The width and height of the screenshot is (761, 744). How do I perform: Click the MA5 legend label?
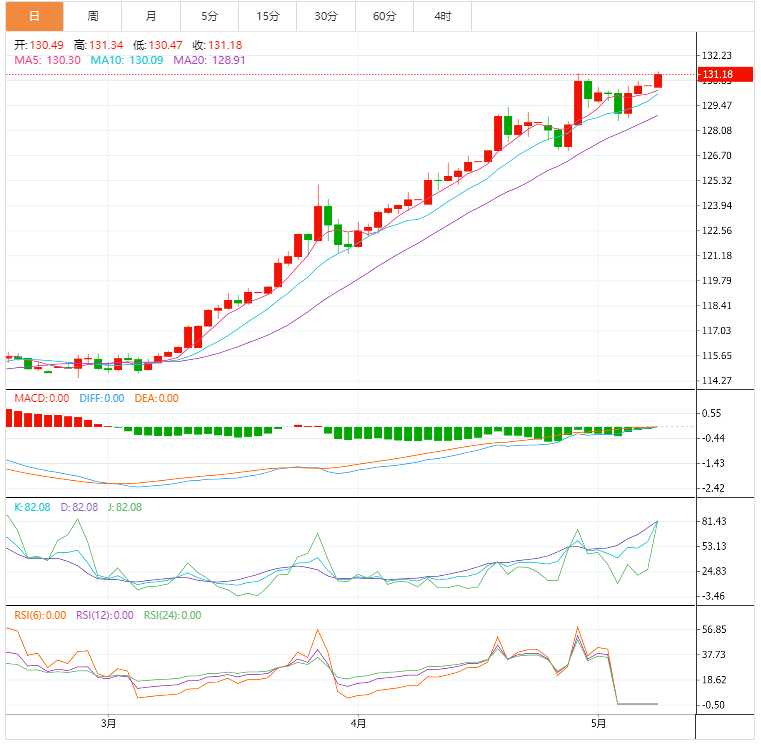point(47,60)
